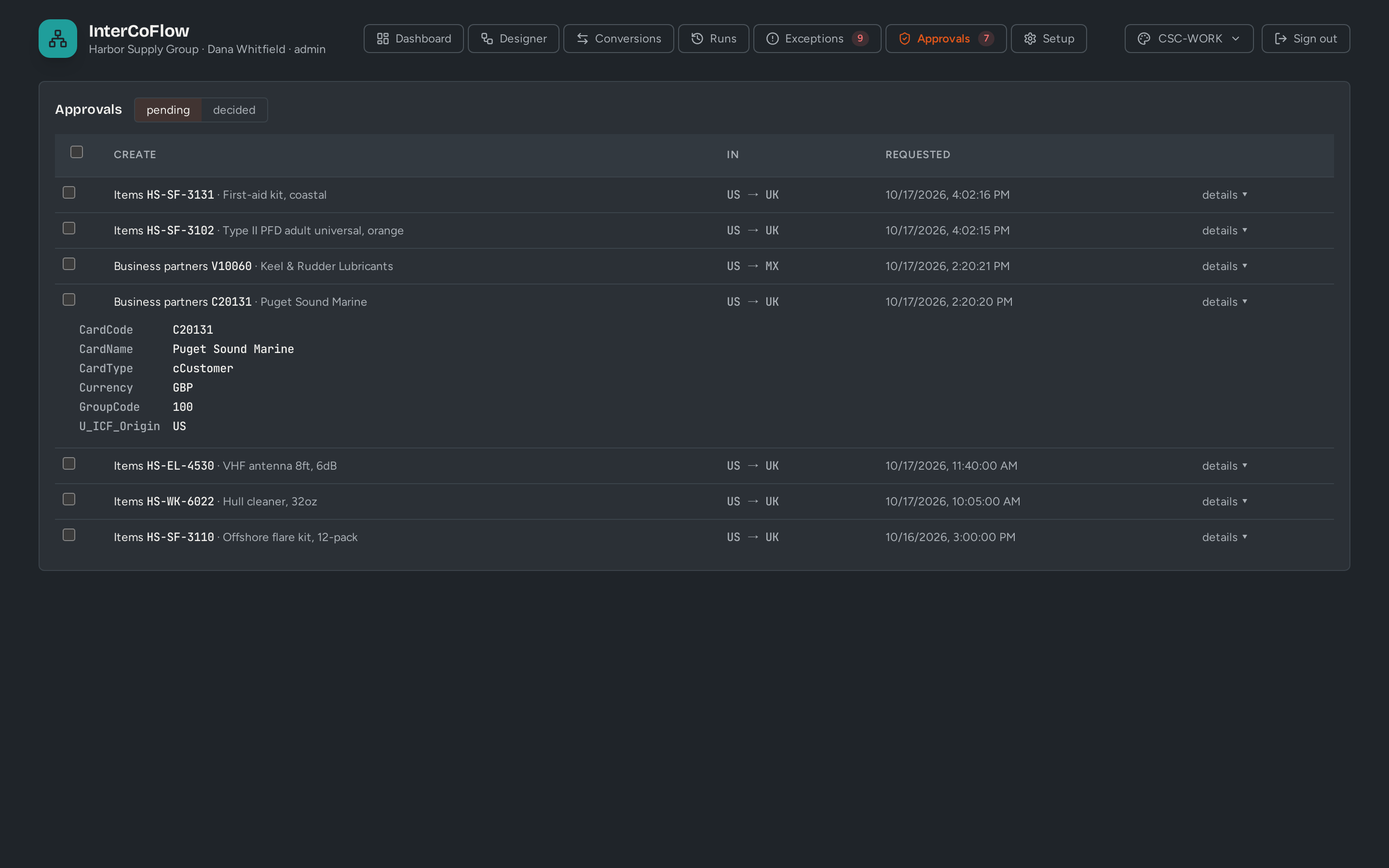Image resolution: width=1389 pixels, height=868 pixels.
Task: Toggle the select-all checkbox in header
Action: coord(76,151)
